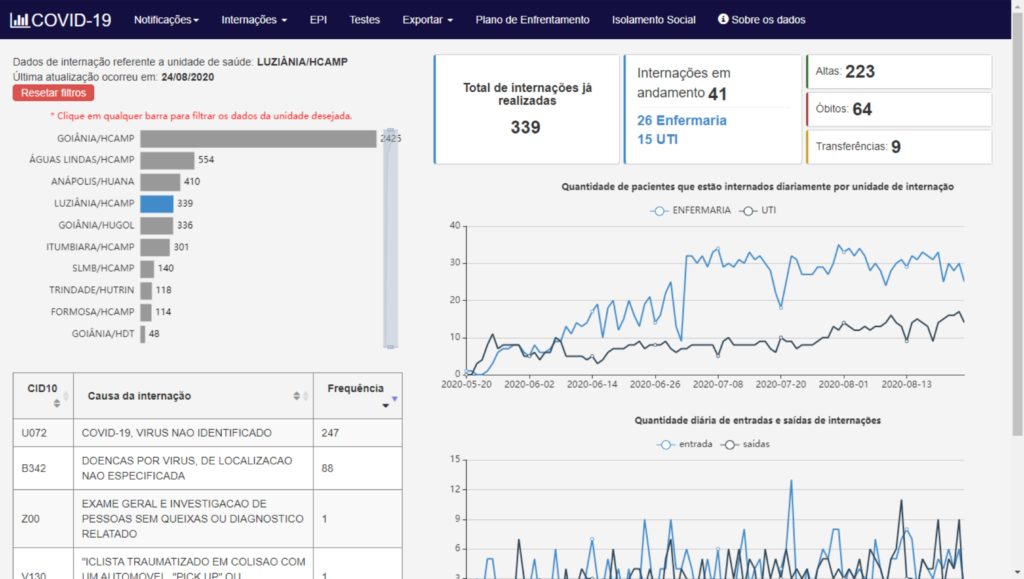This screenshot has height=579, width=1024.
Task: Sort table by CID10 column
Action: tap(43, 396)
